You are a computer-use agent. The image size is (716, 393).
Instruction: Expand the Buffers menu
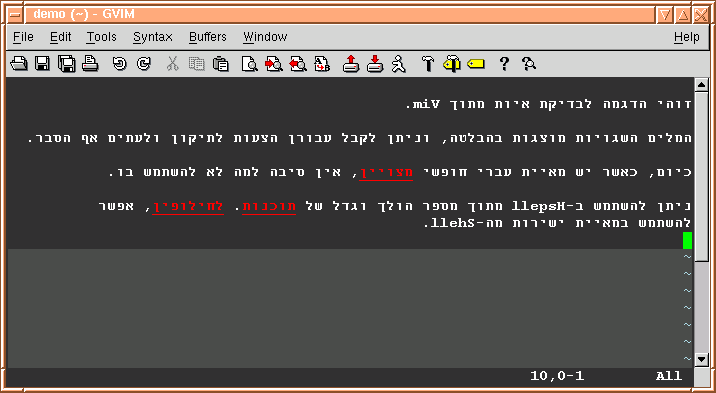[x=208, y=37]
